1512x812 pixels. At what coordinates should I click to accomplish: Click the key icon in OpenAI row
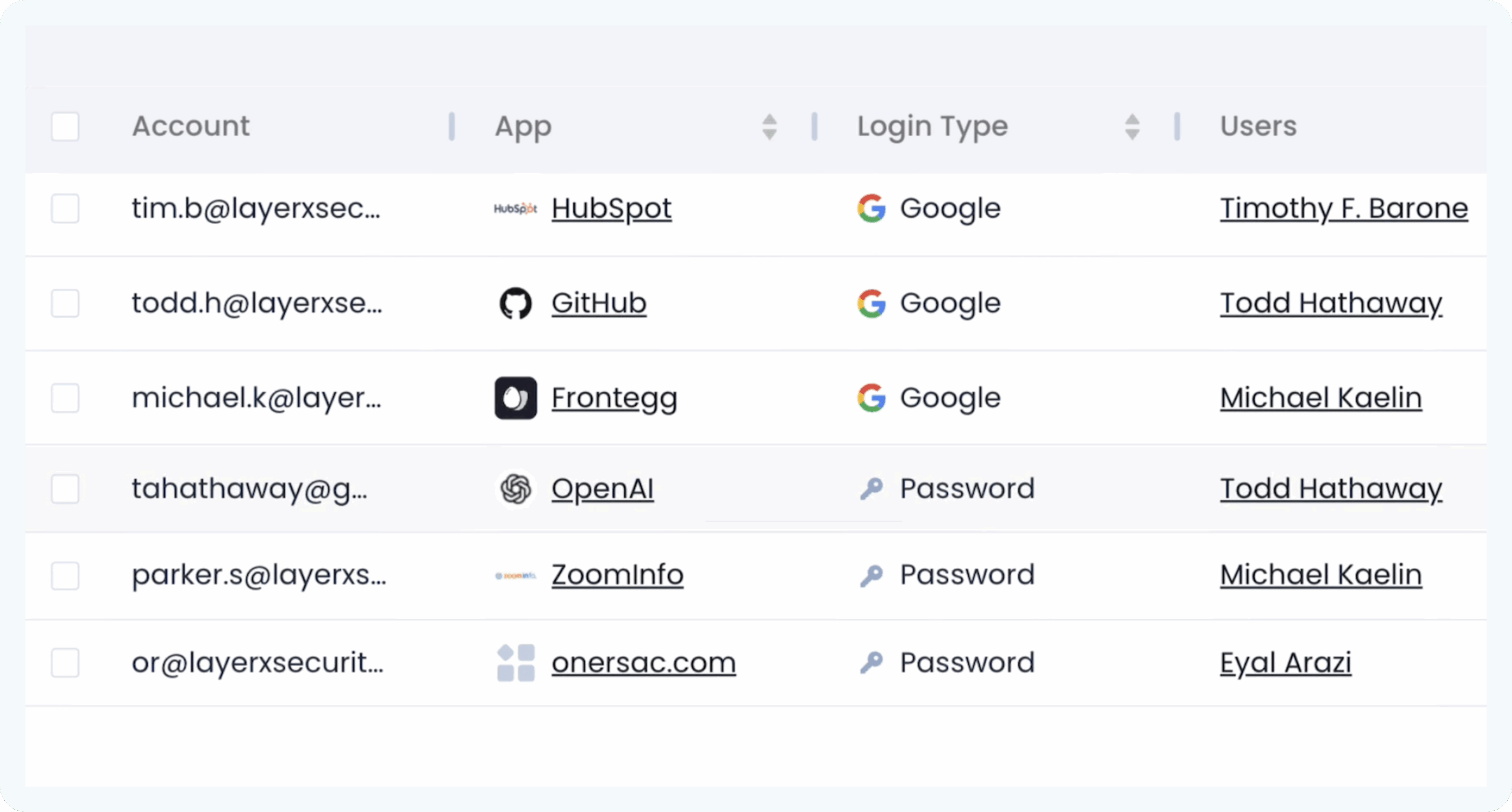point(871,489)
